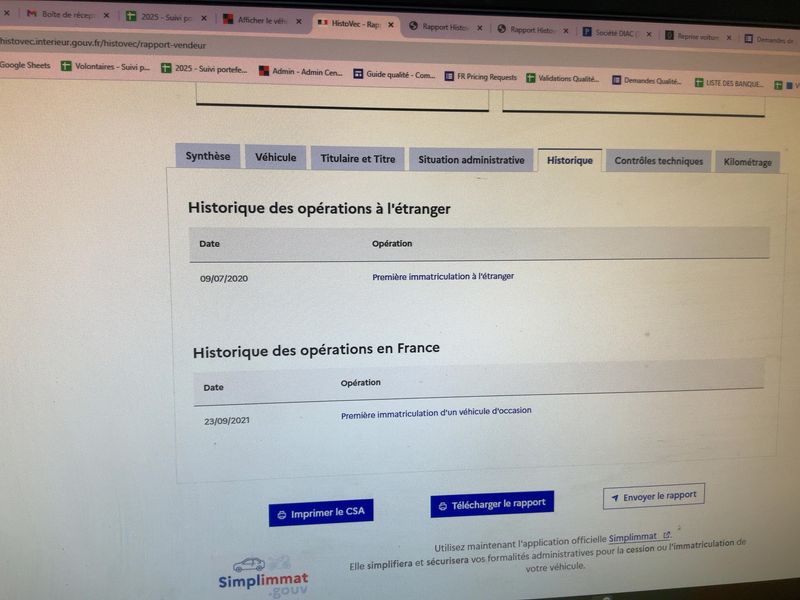Open Admin - Admin Cen bookmark

(x=301, y=72)
